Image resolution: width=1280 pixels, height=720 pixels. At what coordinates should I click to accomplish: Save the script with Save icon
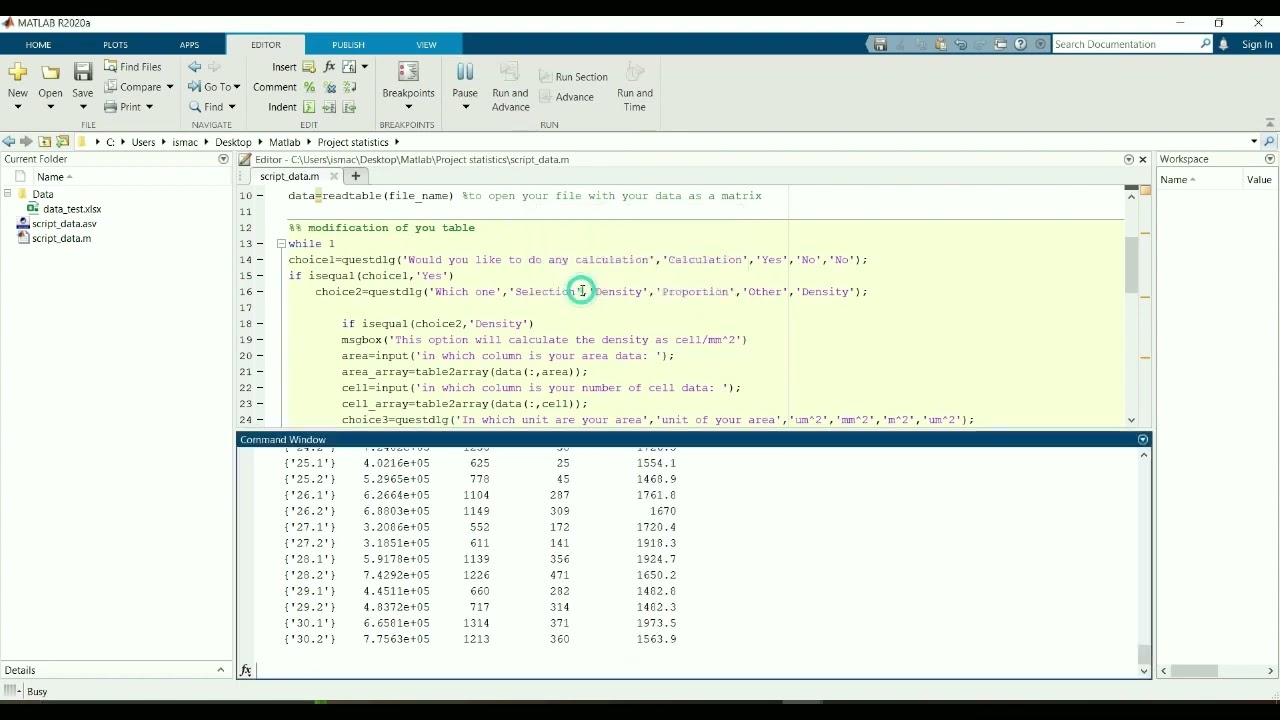pyautogui.click(x=83, y=74)
